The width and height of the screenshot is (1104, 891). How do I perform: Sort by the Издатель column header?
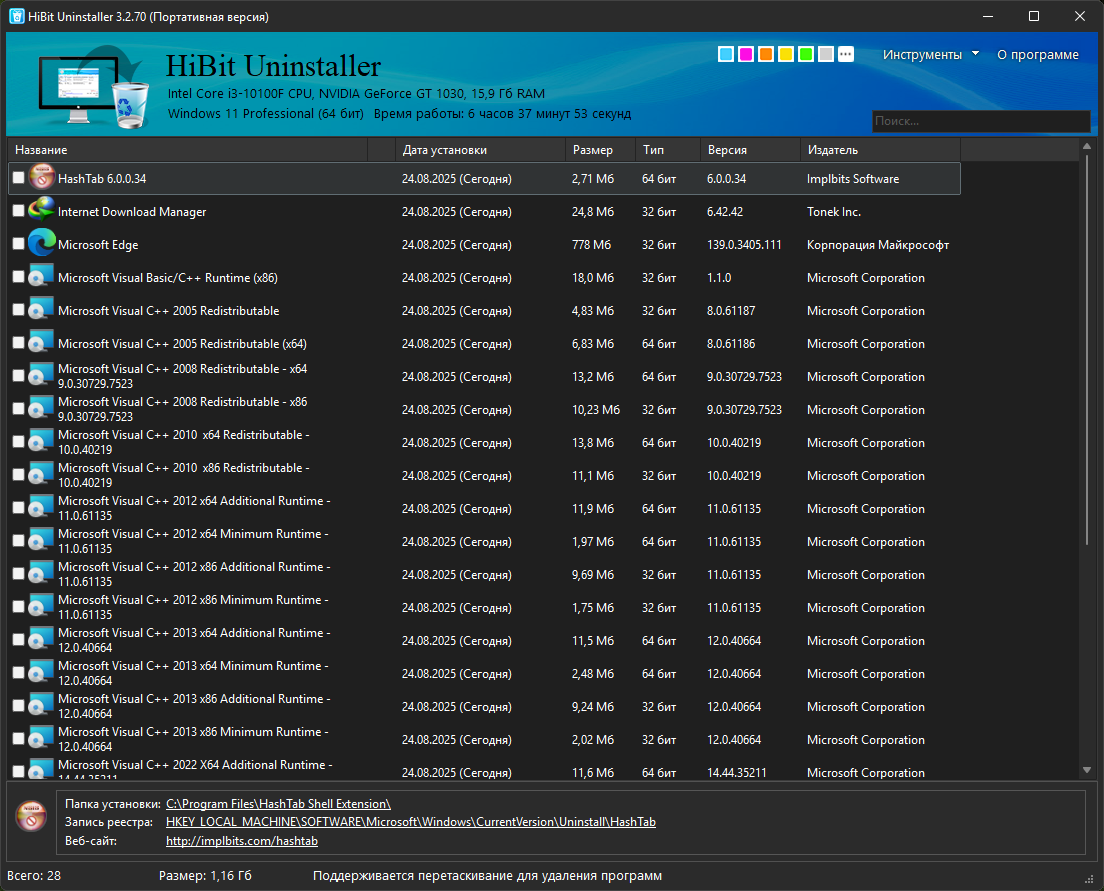880,150
